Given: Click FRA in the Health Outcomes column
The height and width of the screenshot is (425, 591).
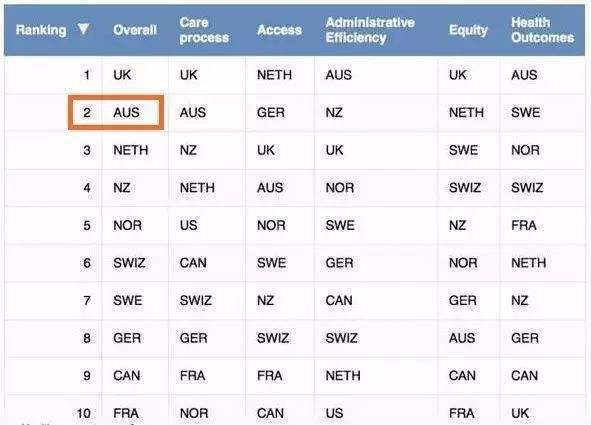Looking at the screenshot, I should pyautogui.click(x=524, y=225).
